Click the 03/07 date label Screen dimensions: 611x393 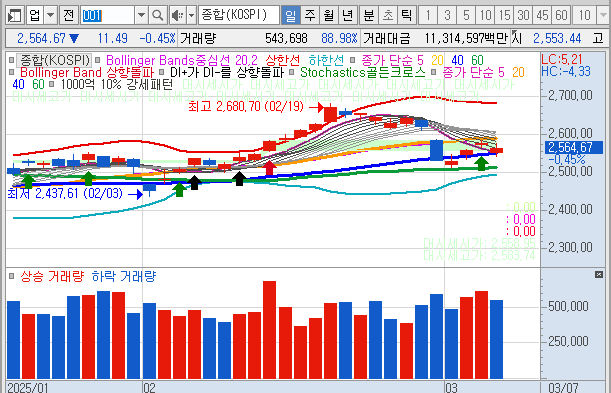pyautogui.click(x=563, y=388)
